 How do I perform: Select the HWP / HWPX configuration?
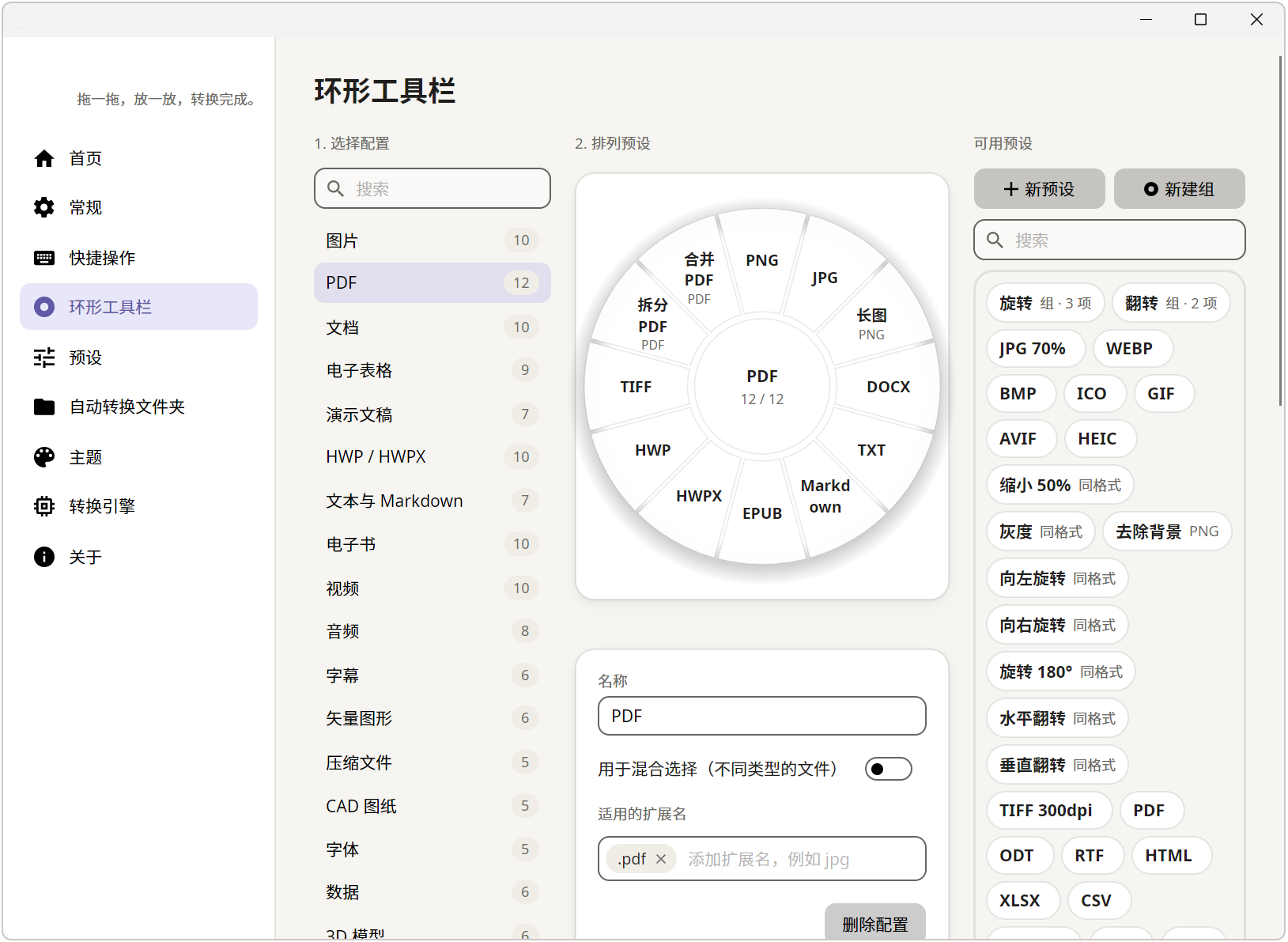pos(432,456)
